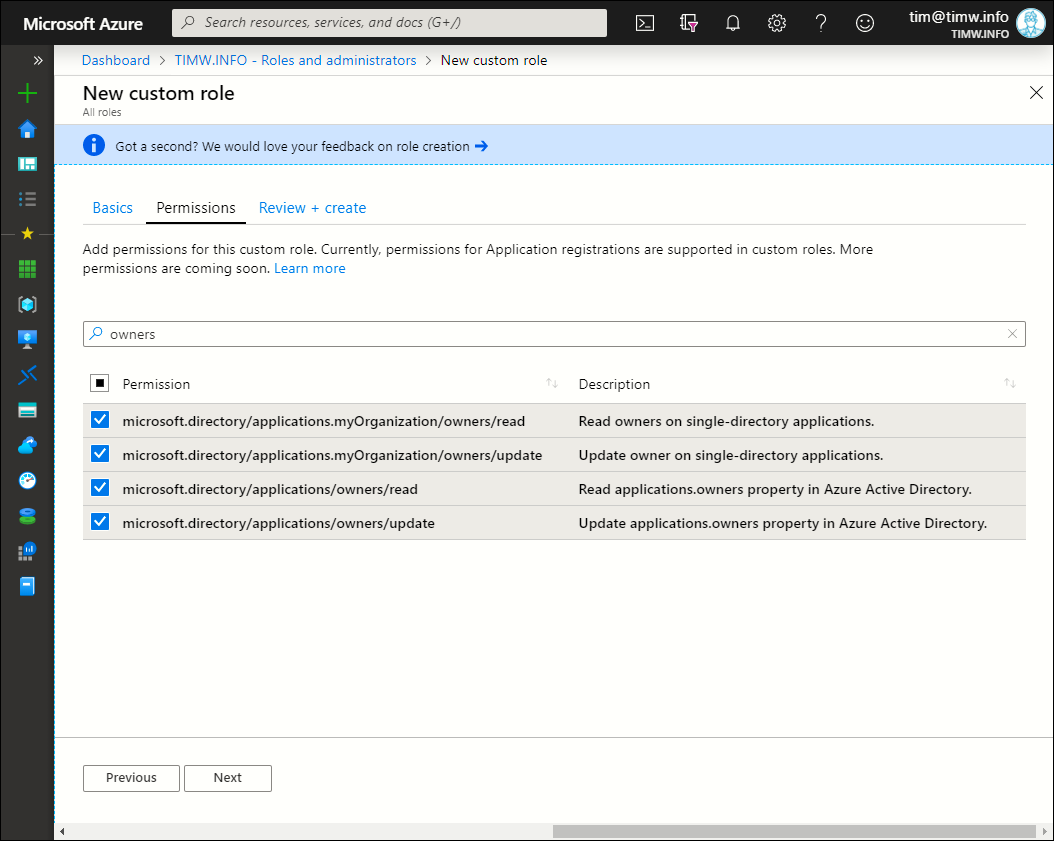
Task: Switch to the Basics tab
Action: pyautogui.click(x=112, y=208)
